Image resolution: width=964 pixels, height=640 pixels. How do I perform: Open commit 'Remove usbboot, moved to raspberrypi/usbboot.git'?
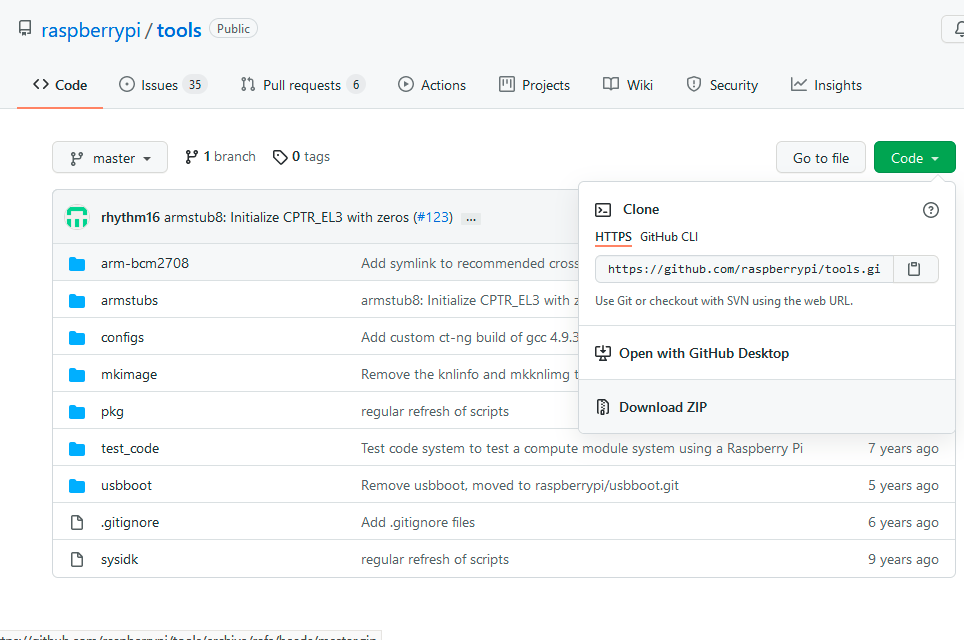click(520, 485)
